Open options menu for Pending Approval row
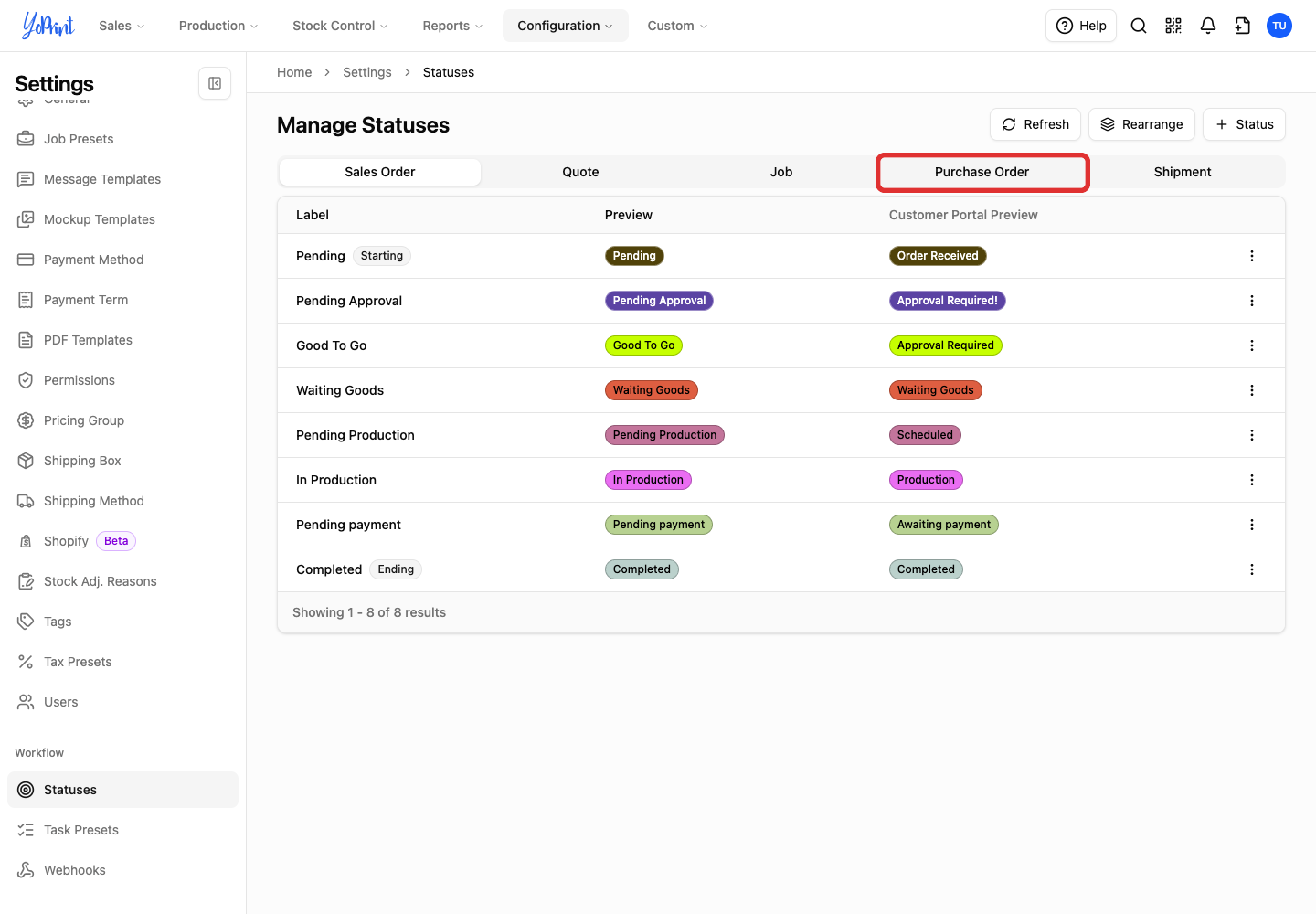The height and width of the screenshot is (914, 1316). point(1252,301)
